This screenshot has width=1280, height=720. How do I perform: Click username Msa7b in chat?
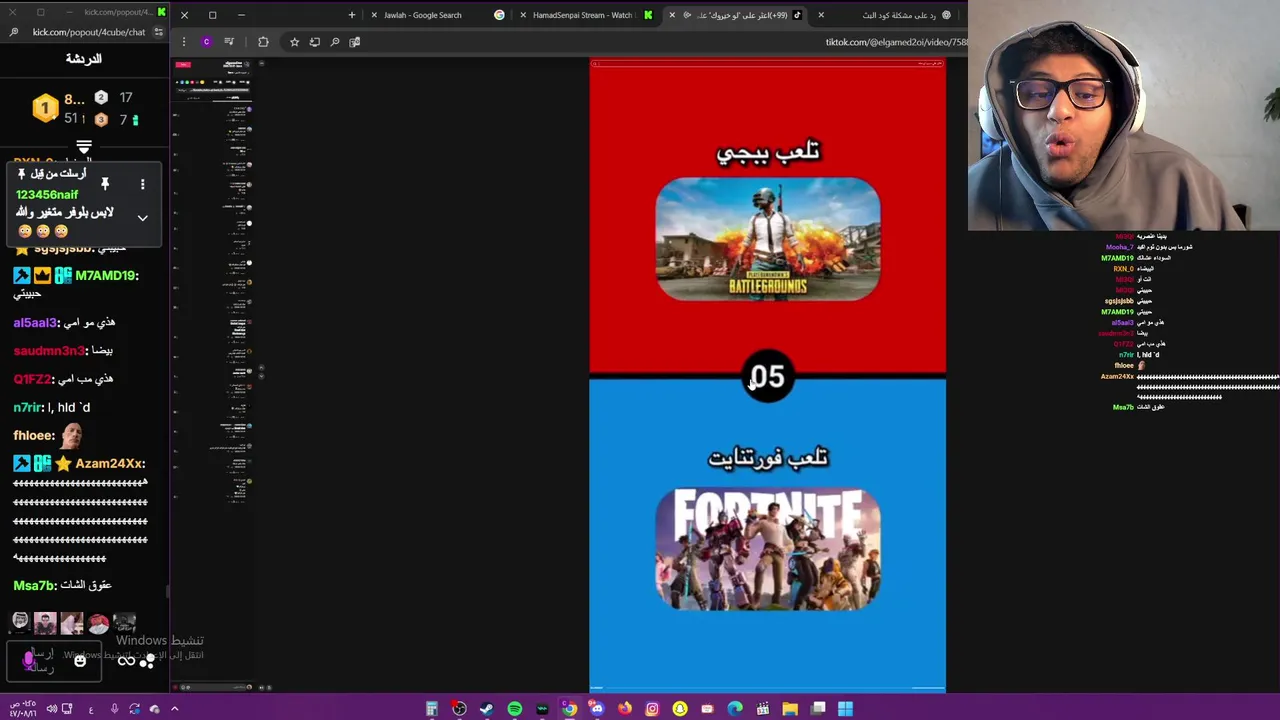tap(33, 585)
